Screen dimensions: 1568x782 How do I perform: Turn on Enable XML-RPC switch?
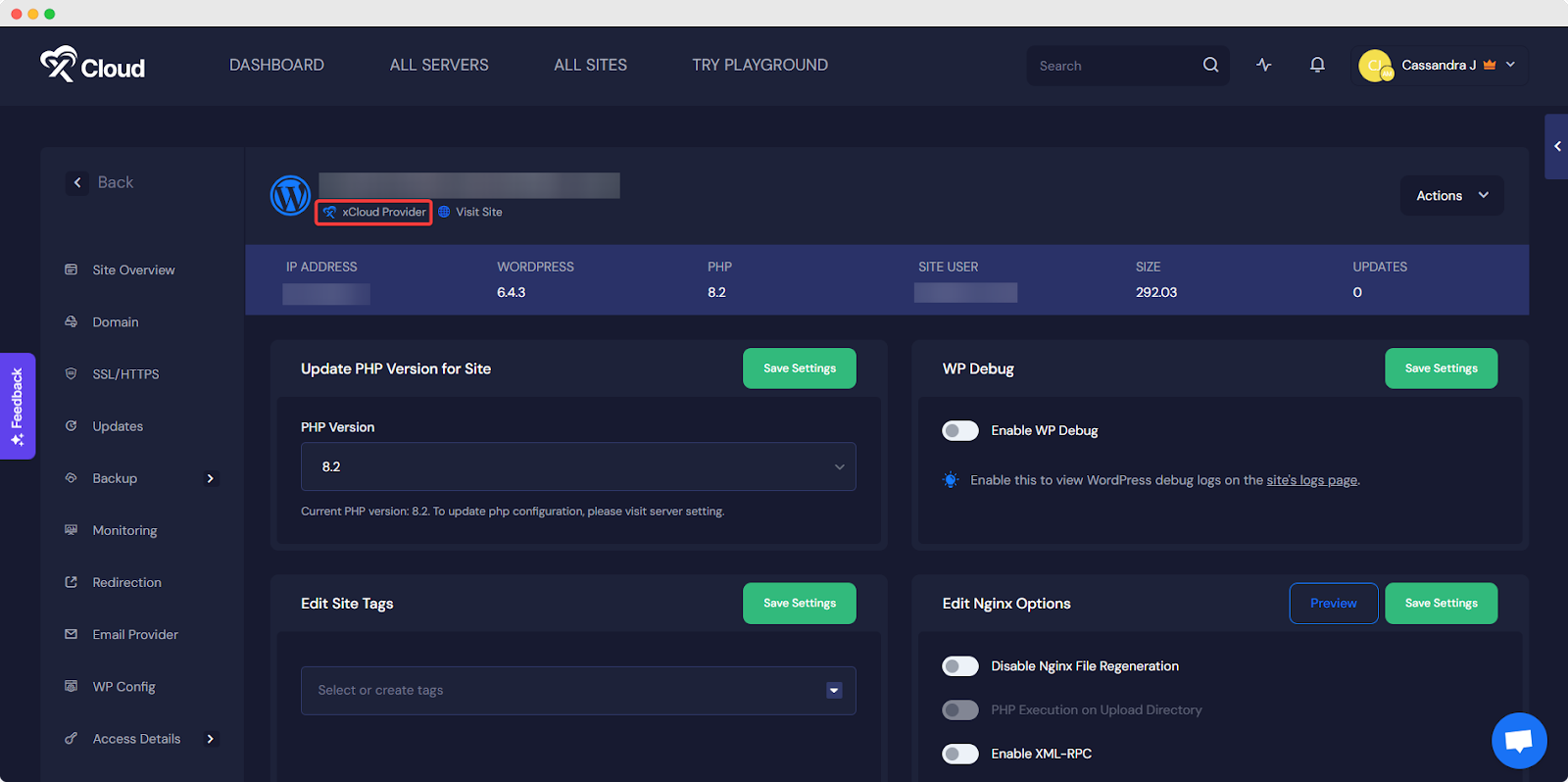(959, 754)
